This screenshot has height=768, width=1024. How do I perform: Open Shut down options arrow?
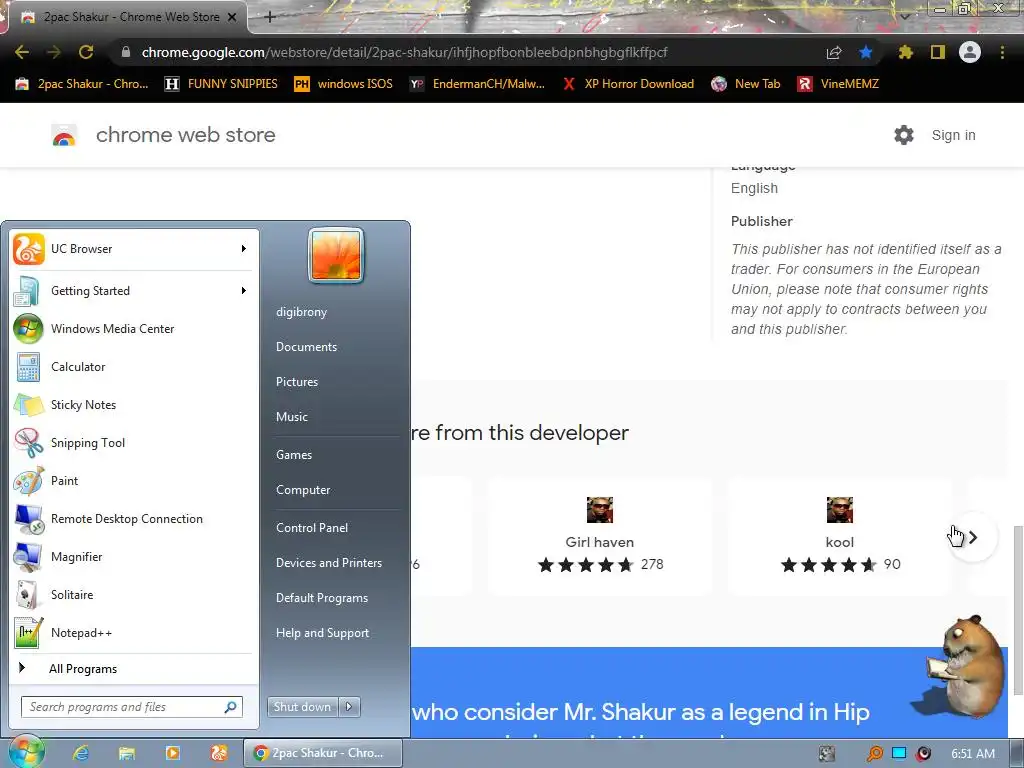click(349, 707)
